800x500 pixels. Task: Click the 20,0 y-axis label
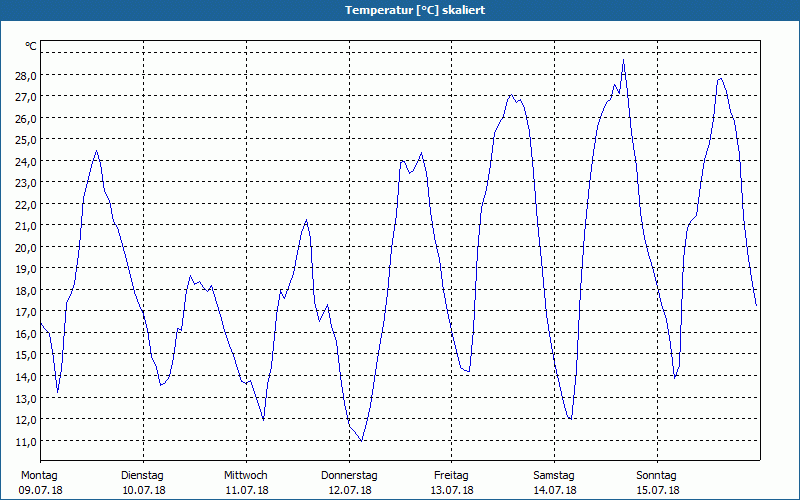[x=26, y=247]
